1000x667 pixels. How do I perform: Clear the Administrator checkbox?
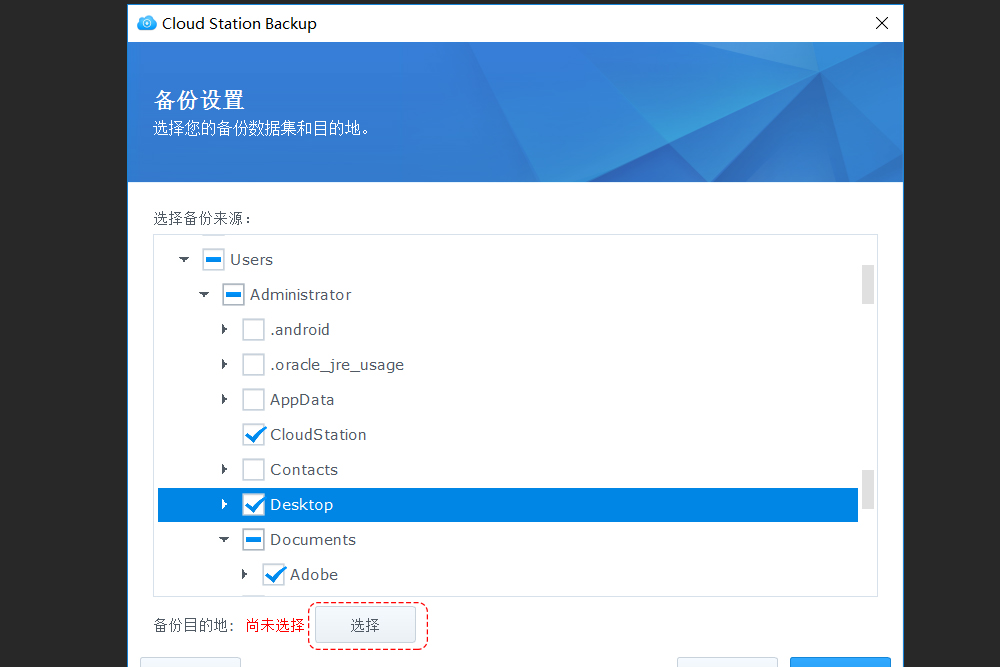point(232,294)
